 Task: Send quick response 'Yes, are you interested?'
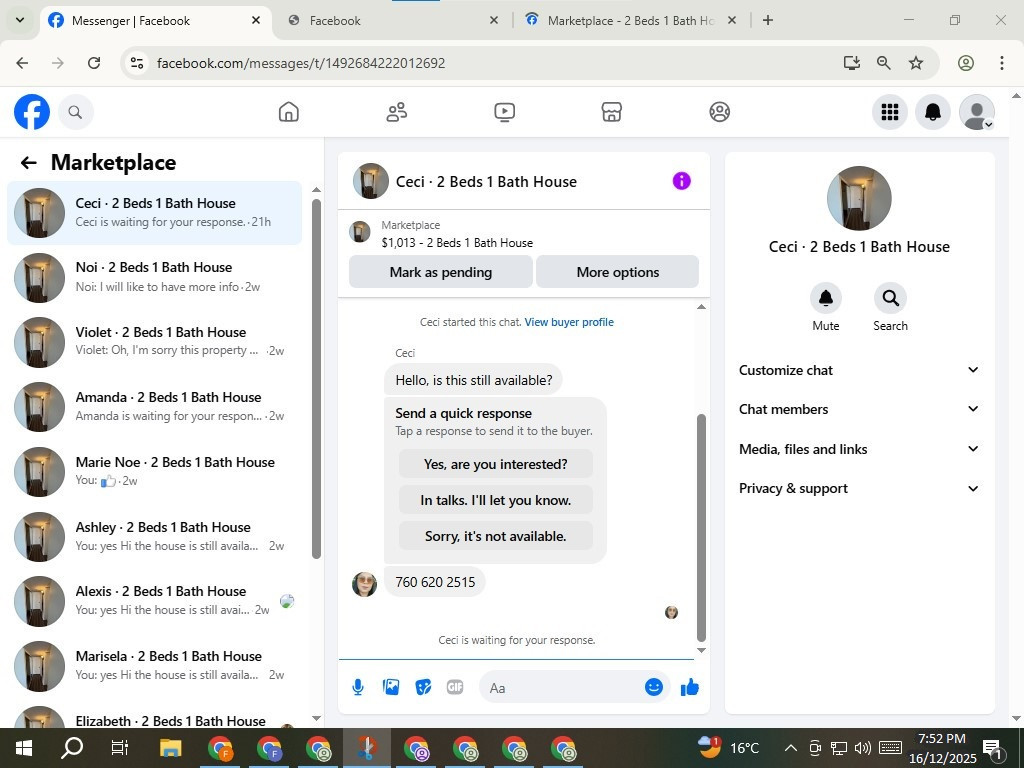[496, 464]
